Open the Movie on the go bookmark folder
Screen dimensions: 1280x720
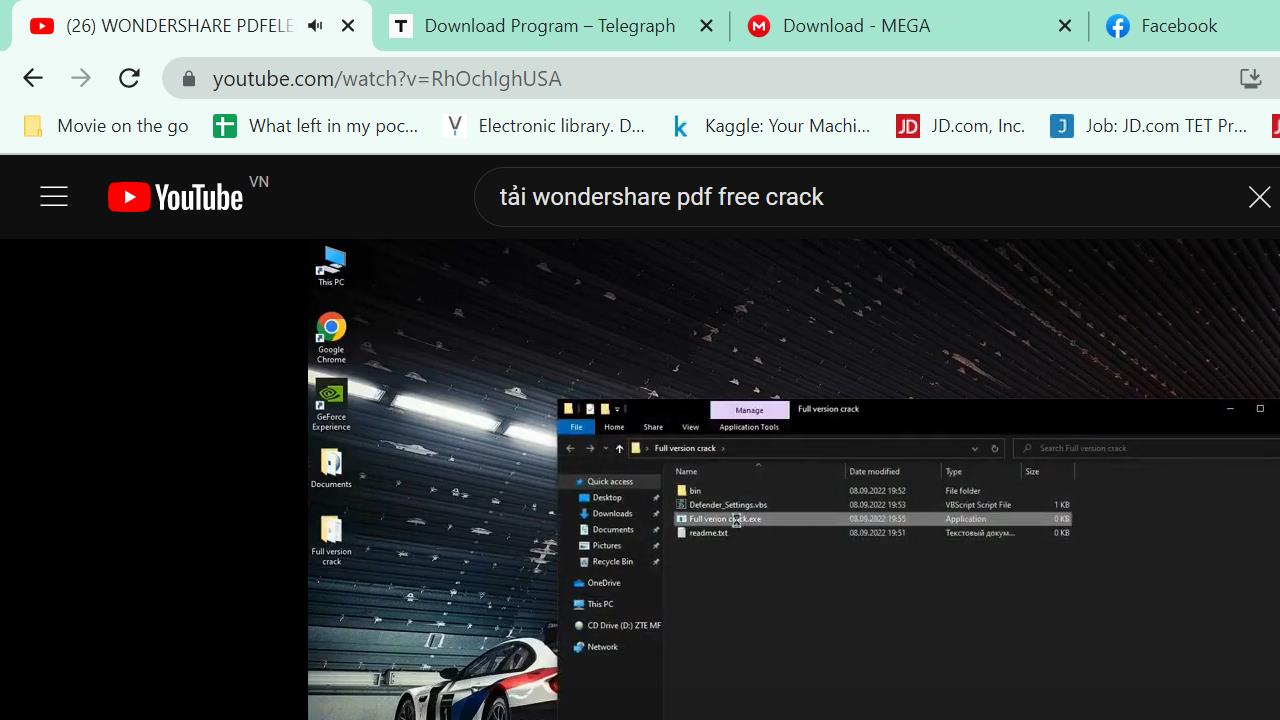tap(106, 126)
